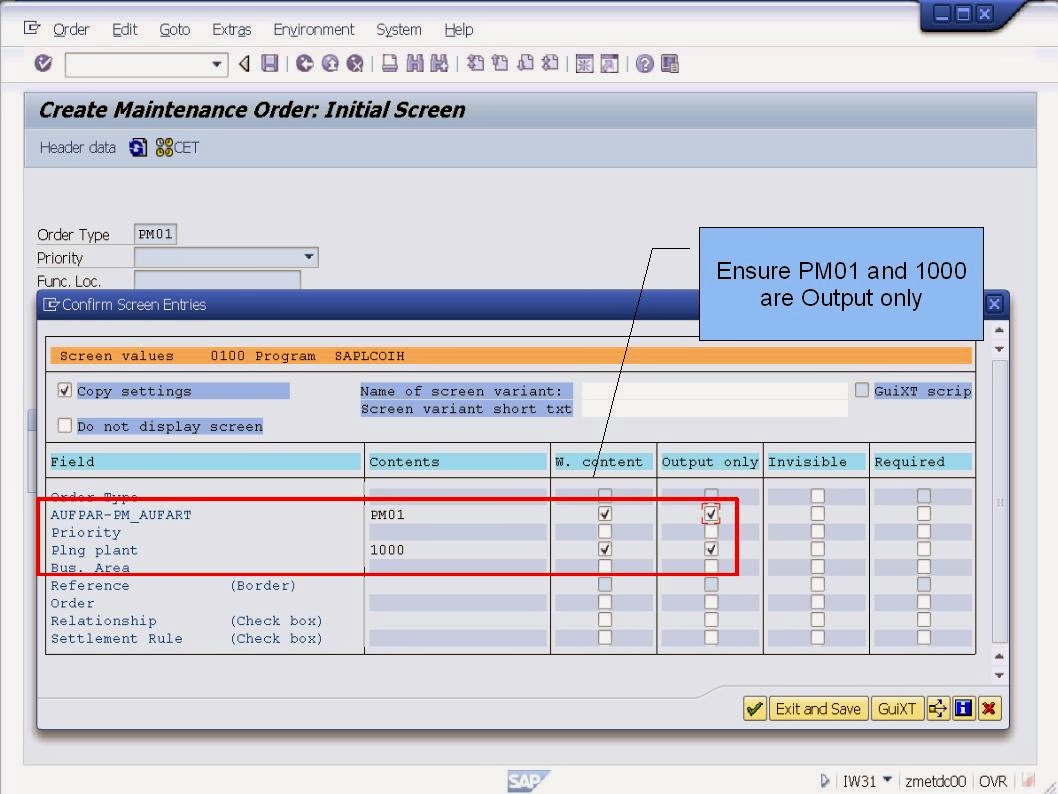1058x794 pixels.
Task: Open the Find icon in the toolbar
Action: pyautogui.click(x=413, y=63)
